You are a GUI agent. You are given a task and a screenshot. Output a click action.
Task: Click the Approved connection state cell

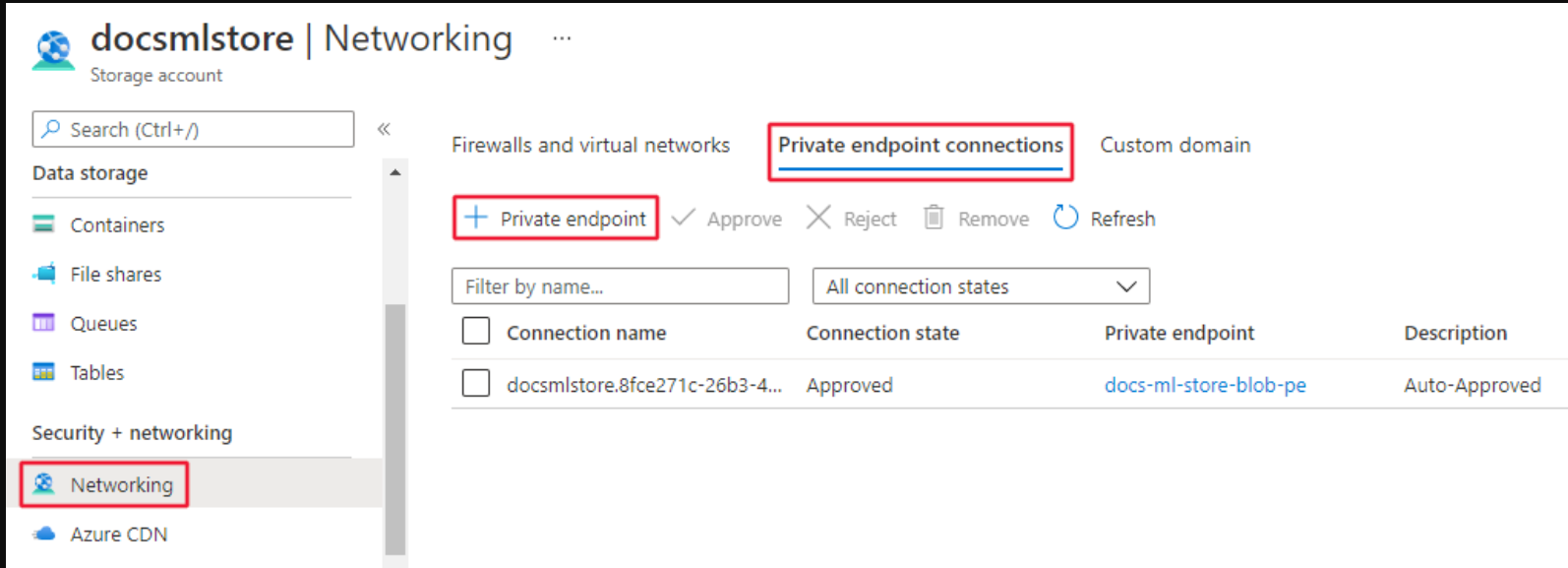850,385
